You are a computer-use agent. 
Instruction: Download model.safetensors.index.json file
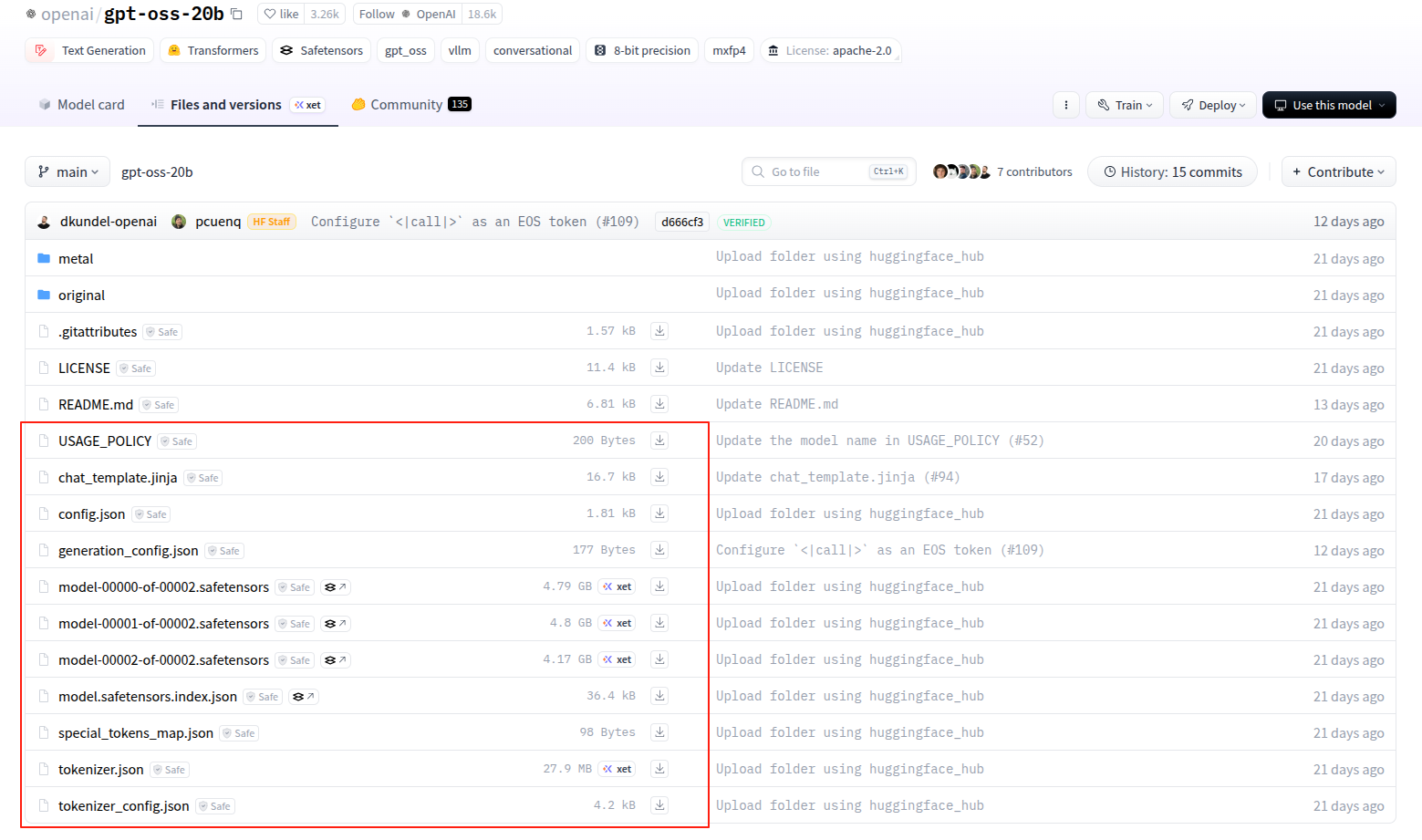[659, 696]
